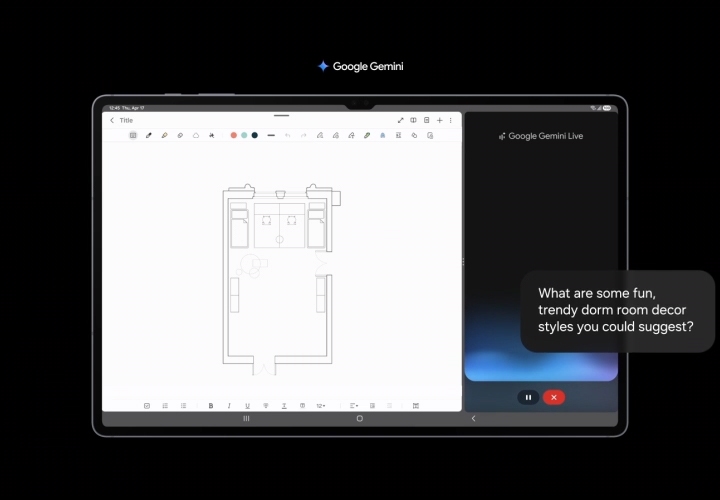Open the three-dot more options menu
The width and height of the screenshot is (720, 500).
click(450, 120)
